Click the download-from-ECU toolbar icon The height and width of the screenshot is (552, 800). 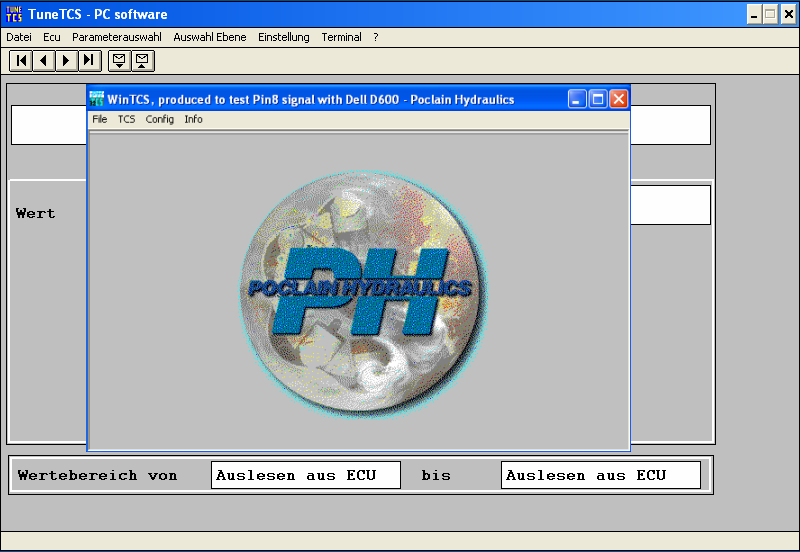[x=119, y=61]
